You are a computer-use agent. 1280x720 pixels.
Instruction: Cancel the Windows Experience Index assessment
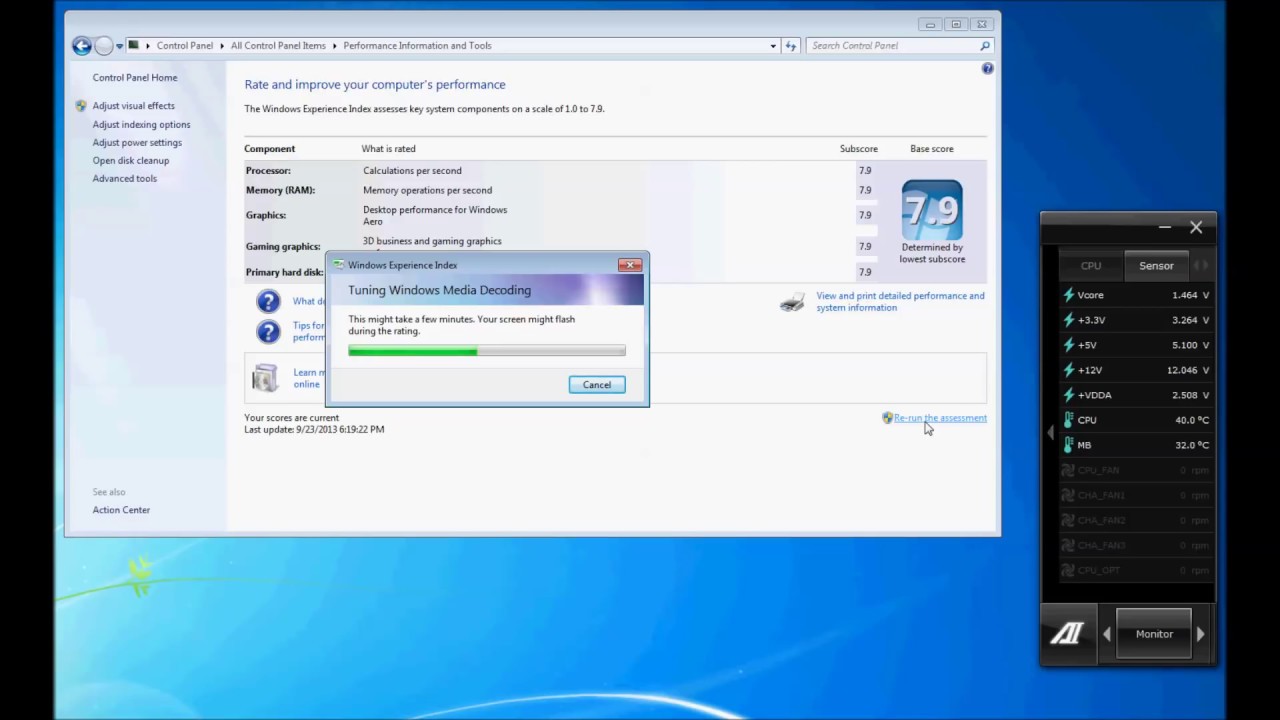coord(597,385)
